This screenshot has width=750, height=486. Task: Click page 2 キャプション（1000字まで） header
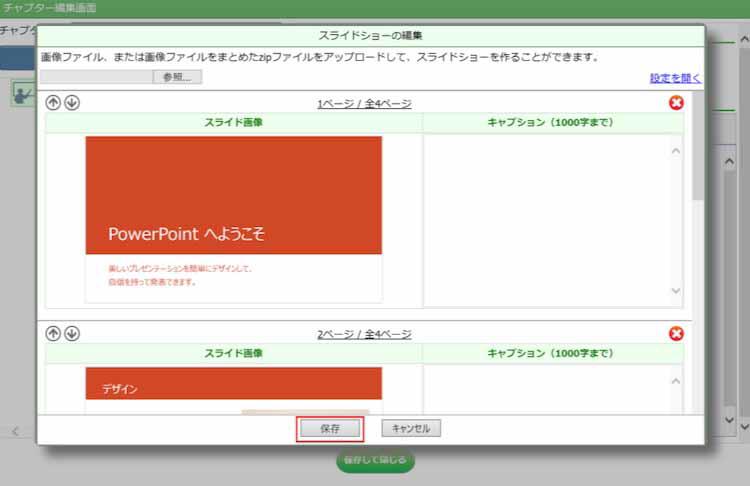click(x=550, y=353)
